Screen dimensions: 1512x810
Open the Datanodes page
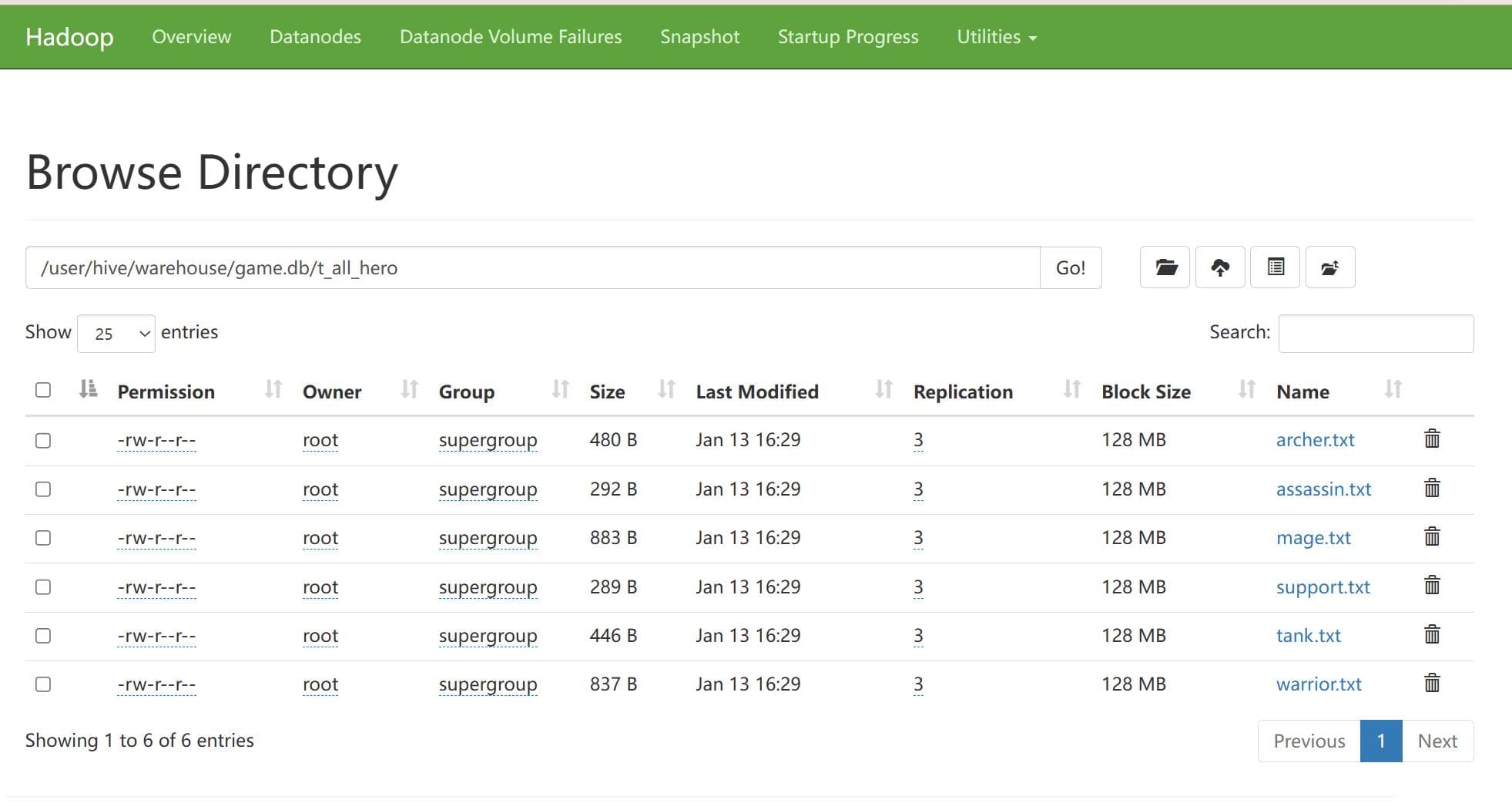(315, 37)
